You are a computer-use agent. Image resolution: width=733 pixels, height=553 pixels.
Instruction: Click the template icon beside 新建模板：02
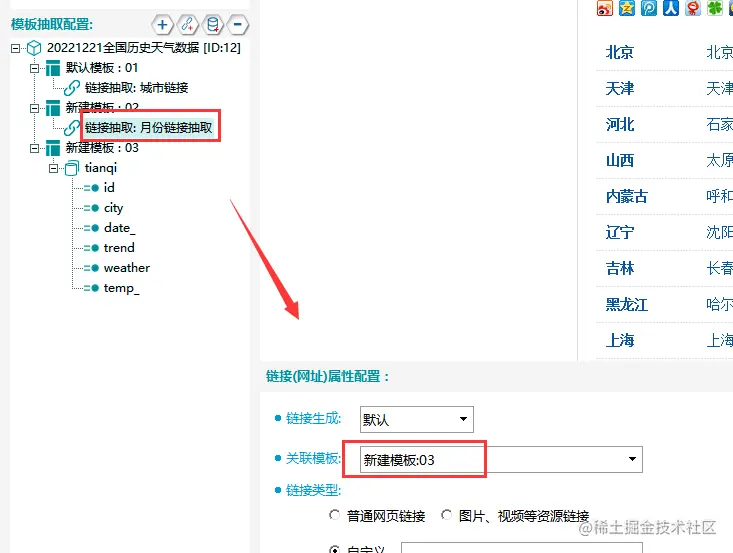pyautogui.click(x=53, y=108)
